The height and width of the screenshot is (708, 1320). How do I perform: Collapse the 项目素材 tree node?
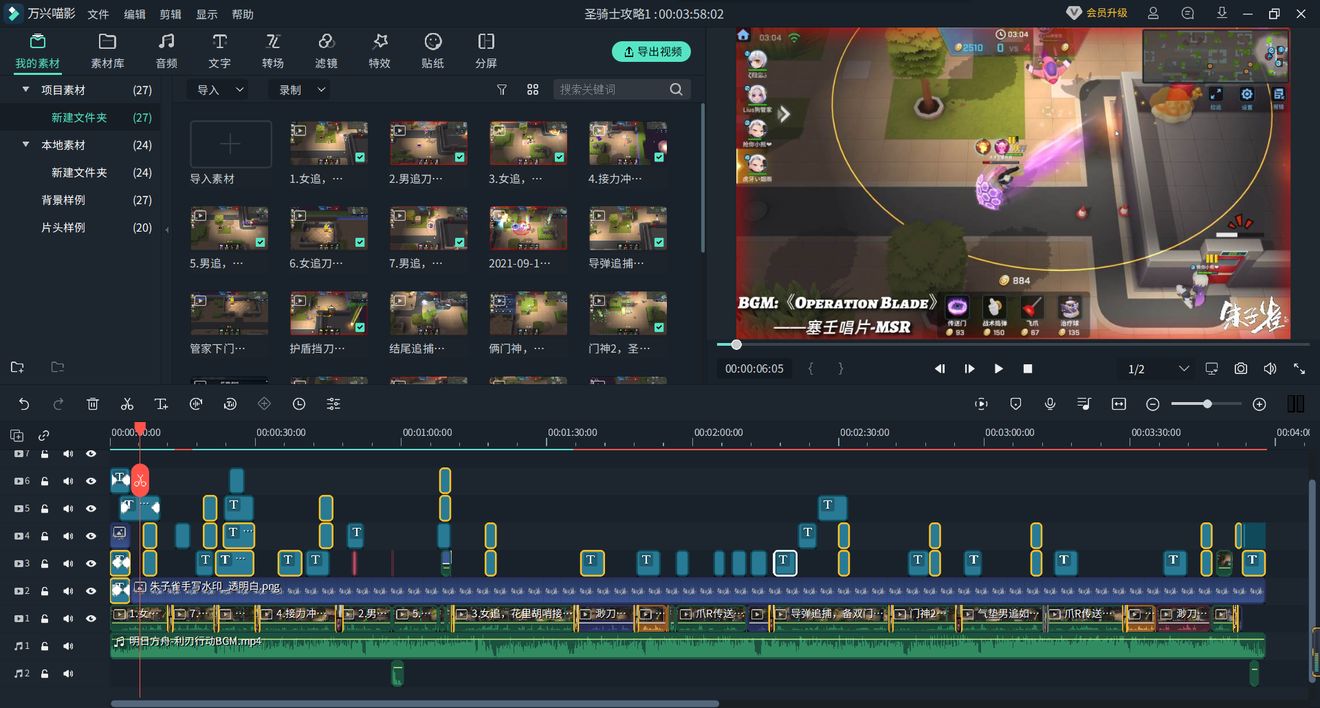[26, 90]
